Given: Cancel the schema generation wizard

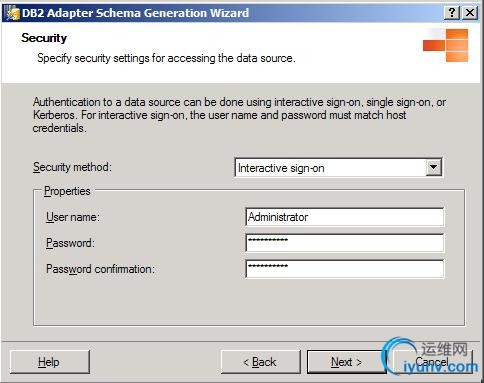Looking at the screenshot, I should 432,362.
